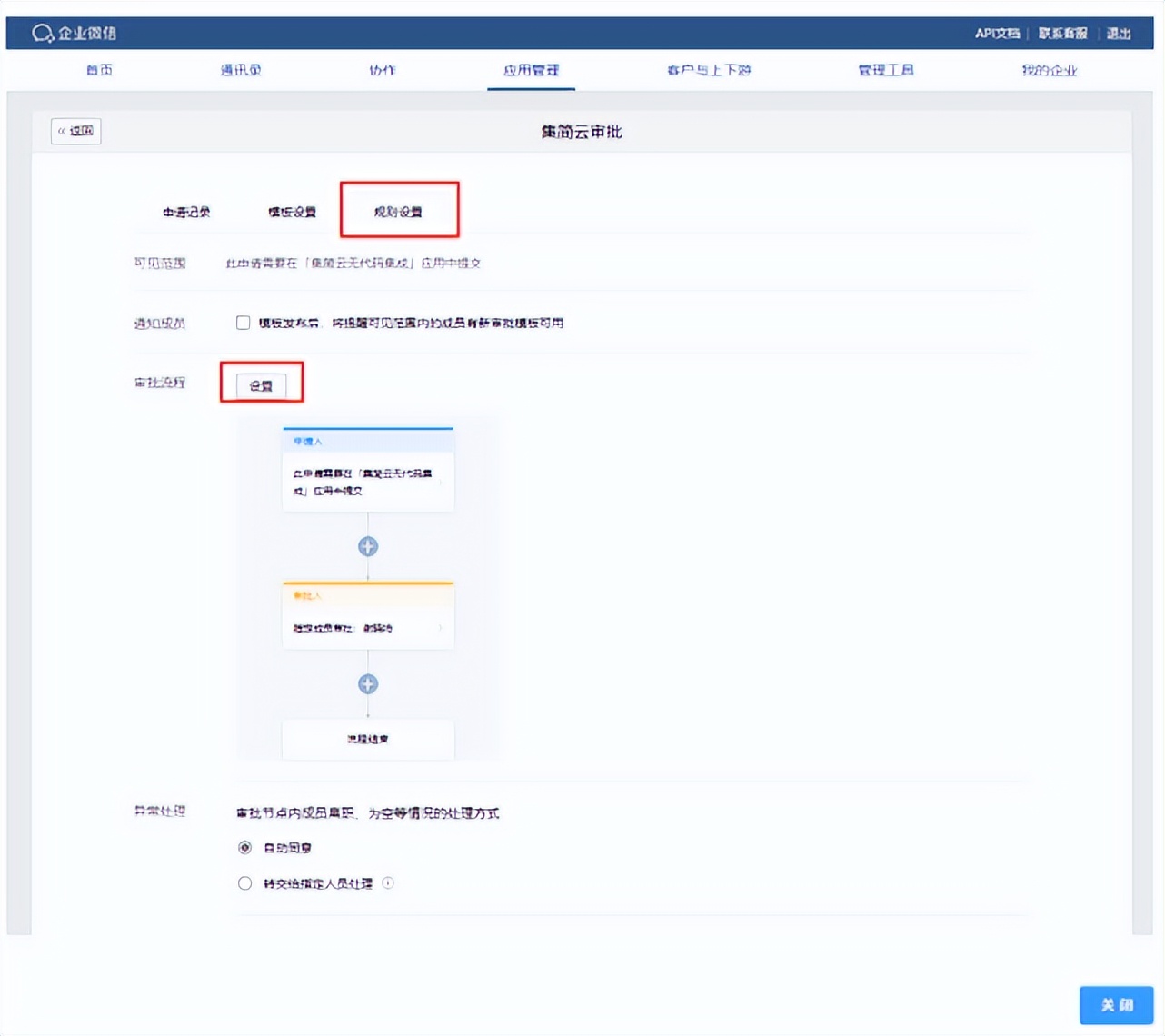The image size is (1165, 1036).
Task: Enable the template release notification checkbox
Action: pos(243,322)
